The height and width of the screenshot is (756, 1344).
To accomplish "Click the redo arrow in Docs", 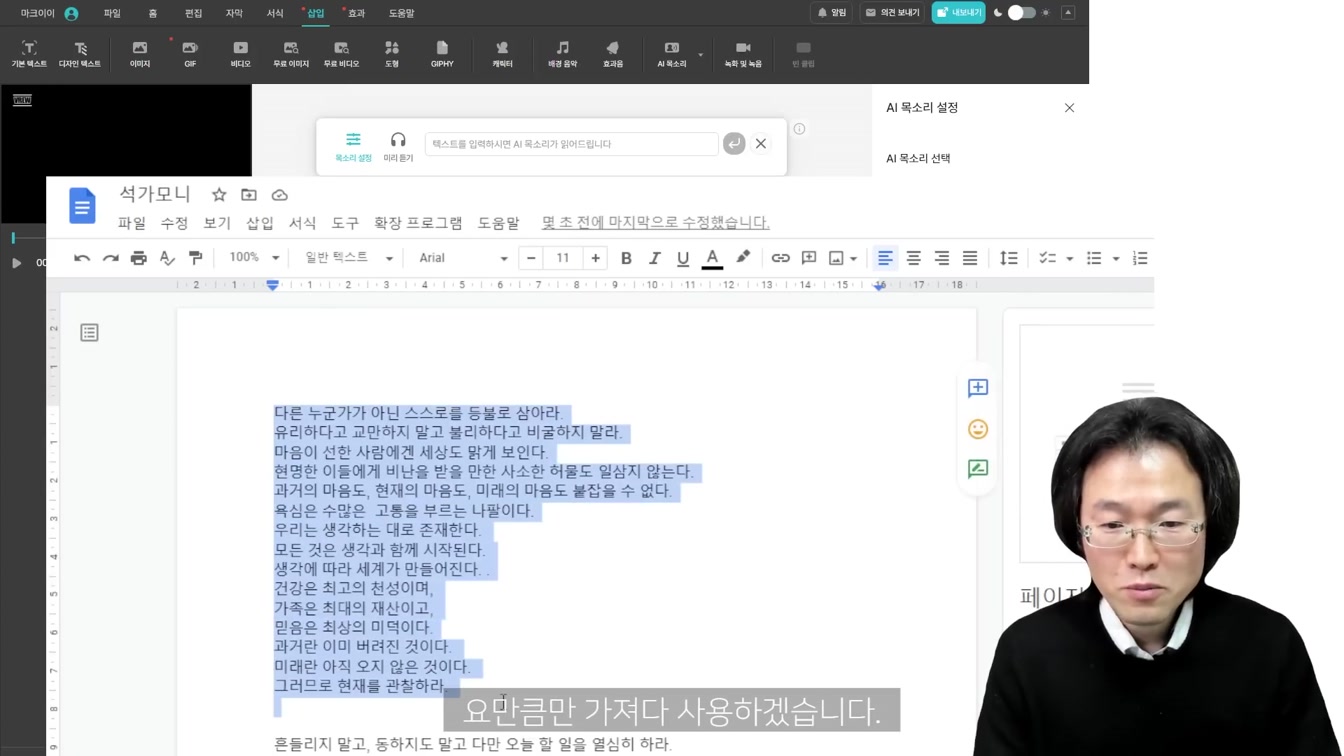I will [110, 258].
